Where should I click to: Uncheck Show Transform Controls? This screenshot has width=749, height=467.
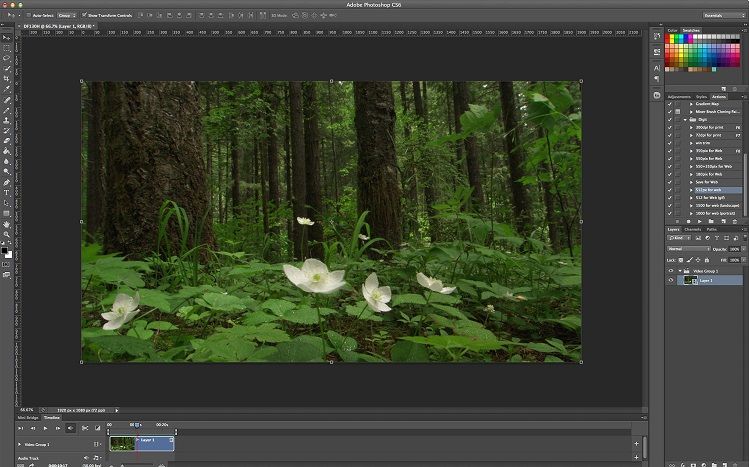click(x=85, y=16)
